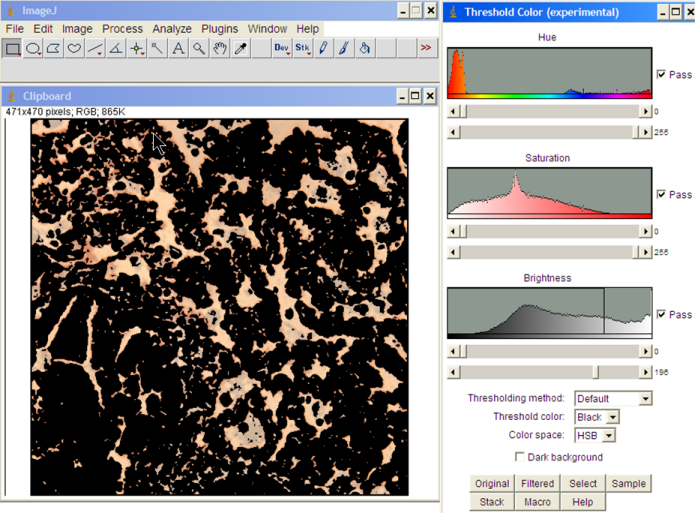Open the Plugins menu
The image size is (700, 513).
click(219, 29)
